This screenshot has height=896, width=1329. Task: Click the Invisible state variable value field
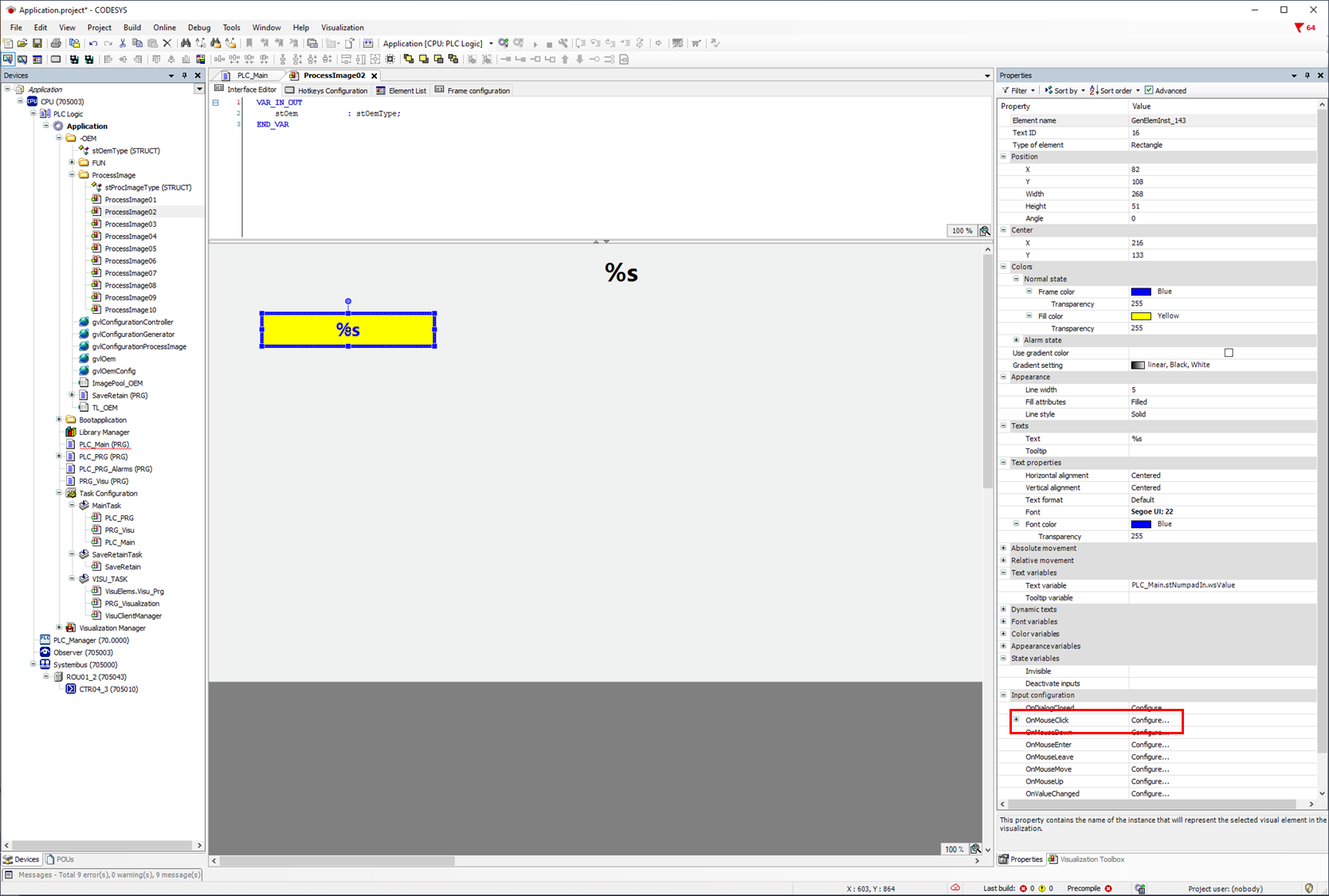coord(1219,671)
